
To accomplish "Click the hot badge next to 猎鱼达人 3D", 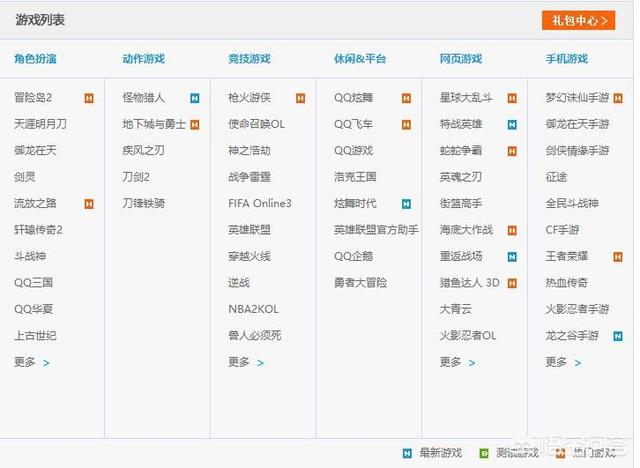I will point(512,283).
